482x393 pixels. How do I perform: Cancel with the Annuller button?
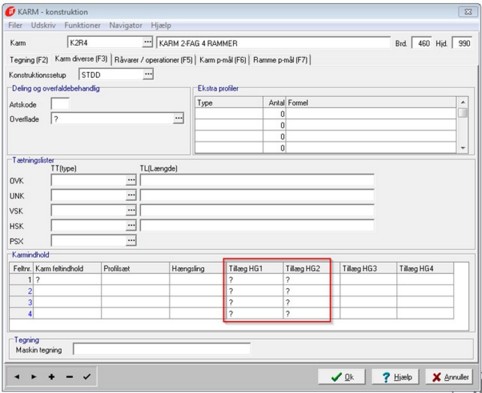(x=449, y=377)
